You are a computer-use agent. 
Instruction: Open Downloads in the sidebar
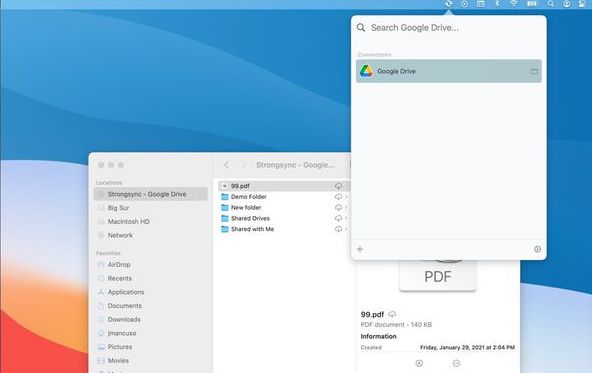click(x=124, y=319)
